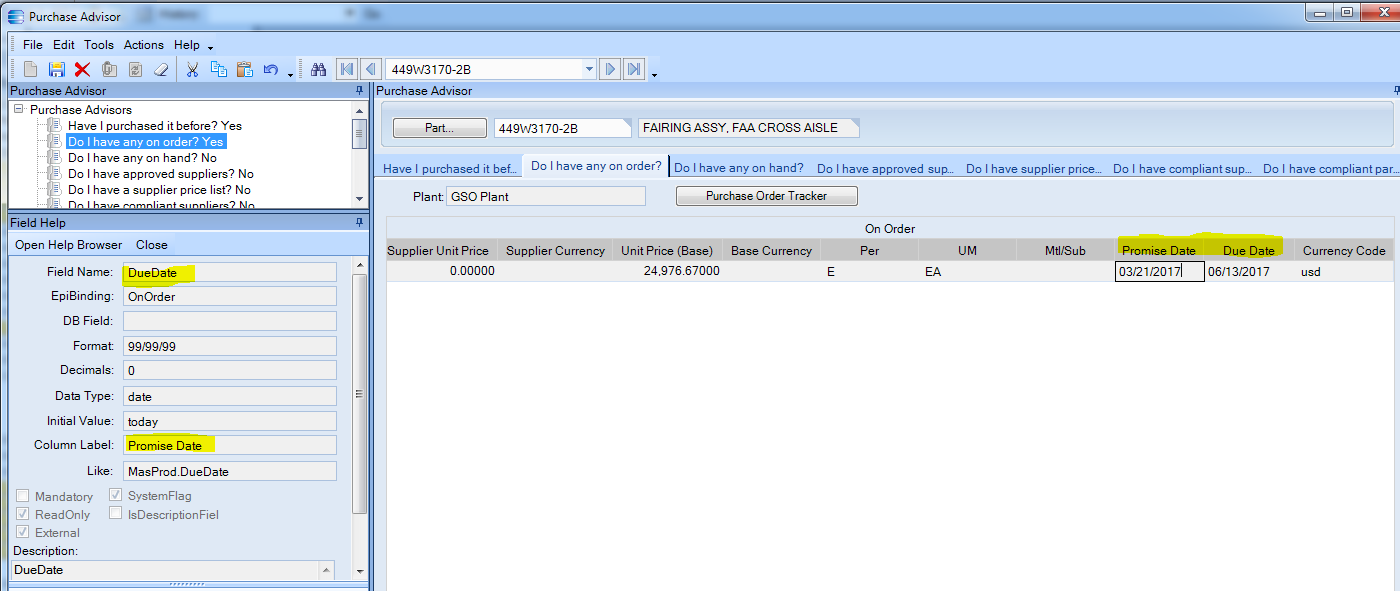Switch to 'Do I have compliant sup...' tab
Screen dimensions: 1400x591
tap(1182, 169)
